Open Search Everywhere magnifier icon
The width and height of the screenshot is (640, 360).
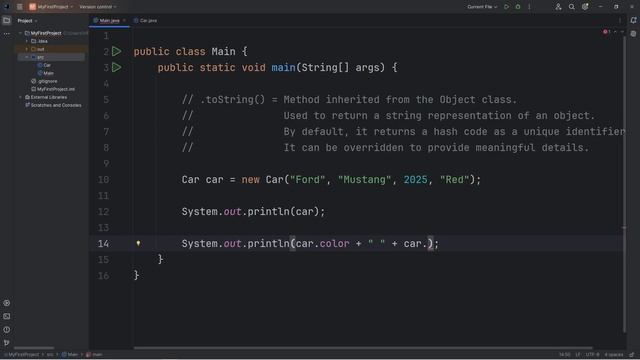[x=572, y=7]
